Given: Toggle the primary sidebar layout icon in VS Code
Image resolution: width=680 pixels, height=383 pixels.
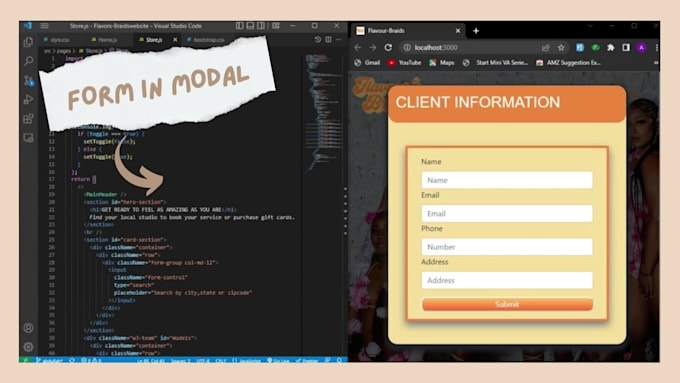Looking at the screenshot, I should [239, 26].
